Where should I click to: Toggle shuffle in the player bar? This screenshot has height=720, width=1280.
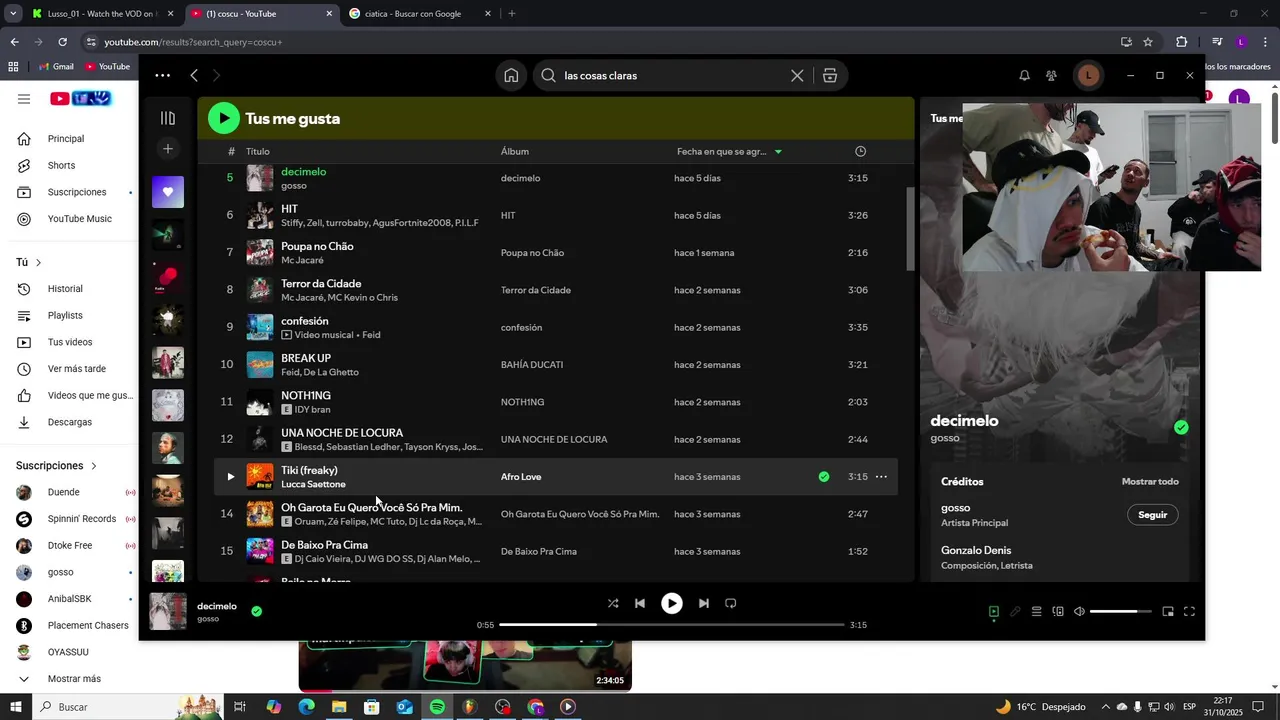click(613, 604)
